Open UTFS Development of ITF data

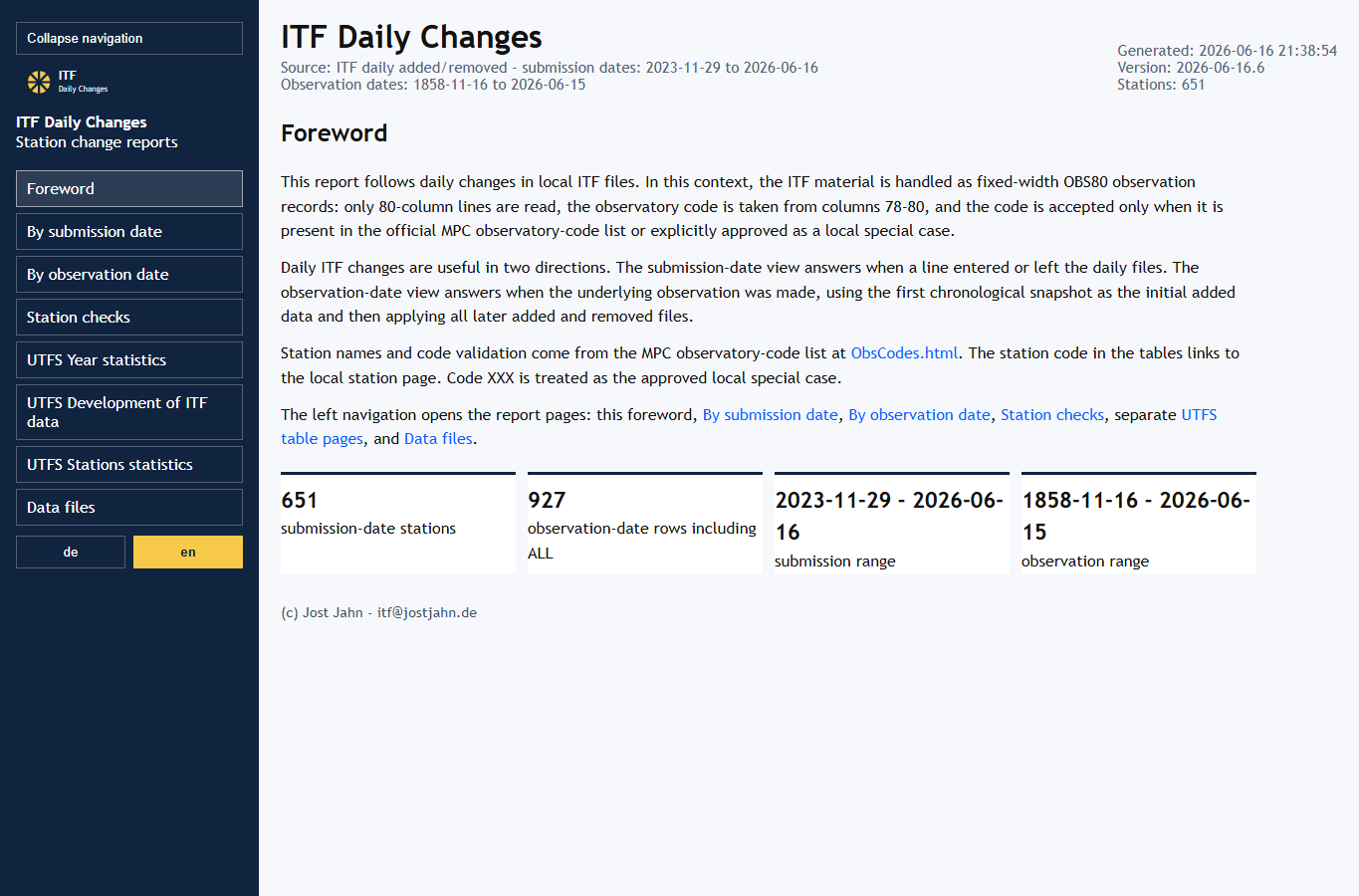[129, 412]
